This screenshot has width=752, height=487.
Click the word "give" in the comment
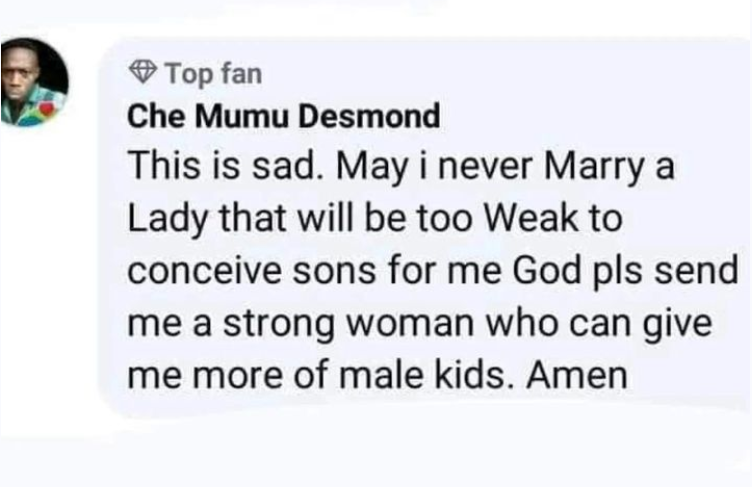tap(690, 326)
